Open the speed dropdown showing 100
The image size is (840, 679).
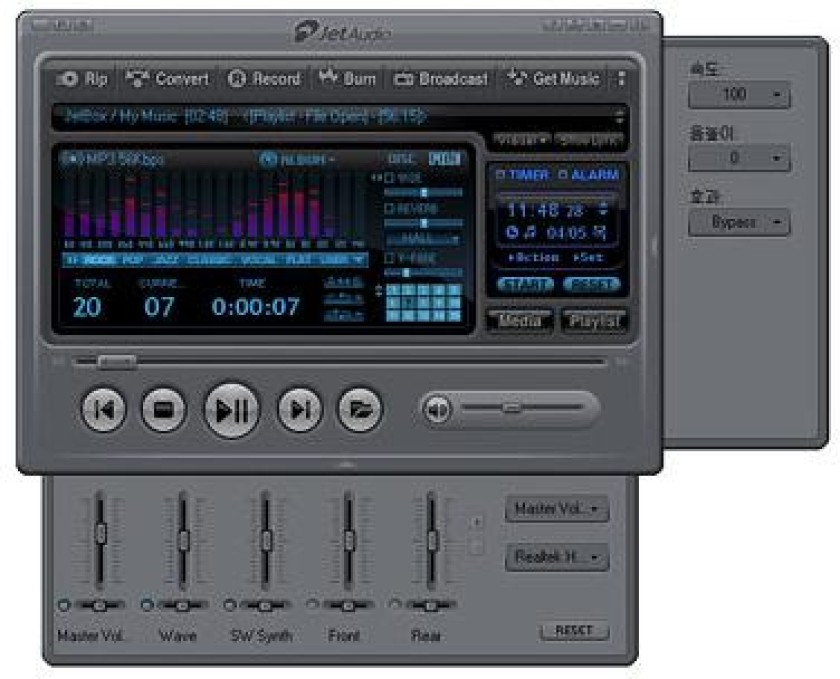[x=739, y=95]
